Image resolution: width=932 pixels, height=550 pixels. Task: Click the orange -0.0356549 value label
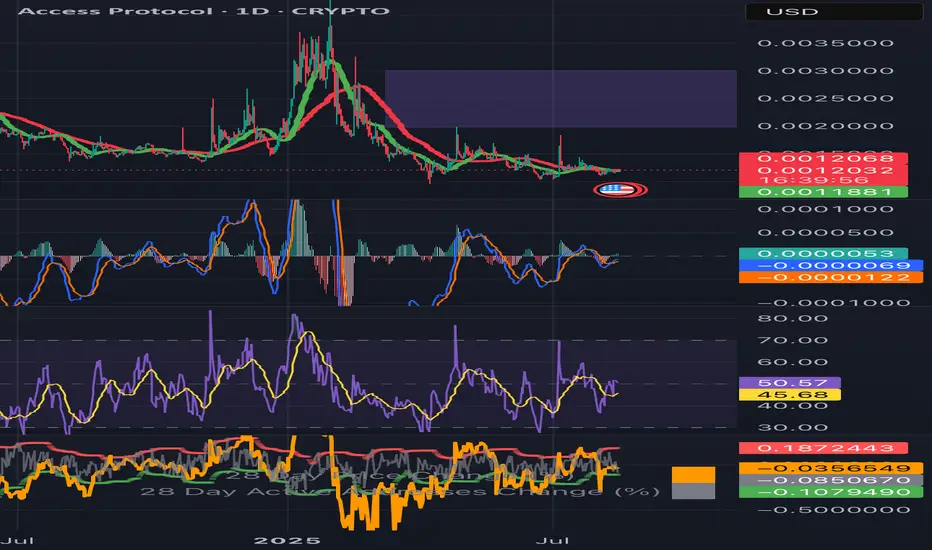(830, 469)
